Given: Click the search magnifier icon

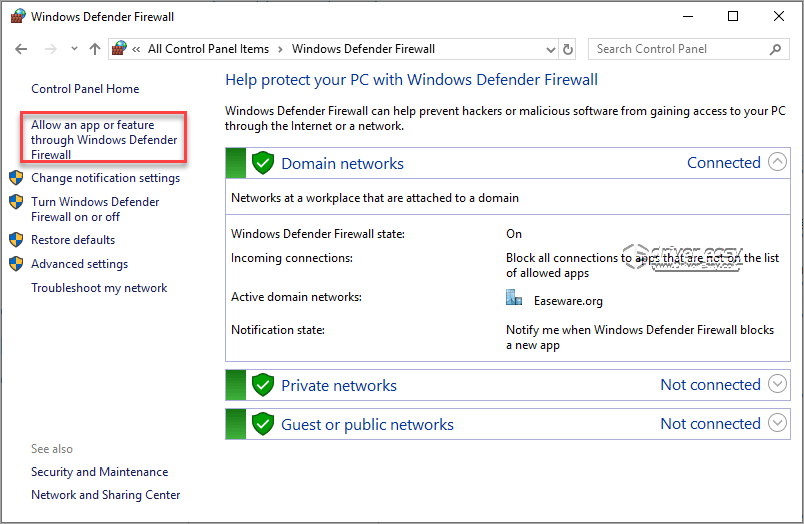Looking at the screenshot, I should click(775, 49).
